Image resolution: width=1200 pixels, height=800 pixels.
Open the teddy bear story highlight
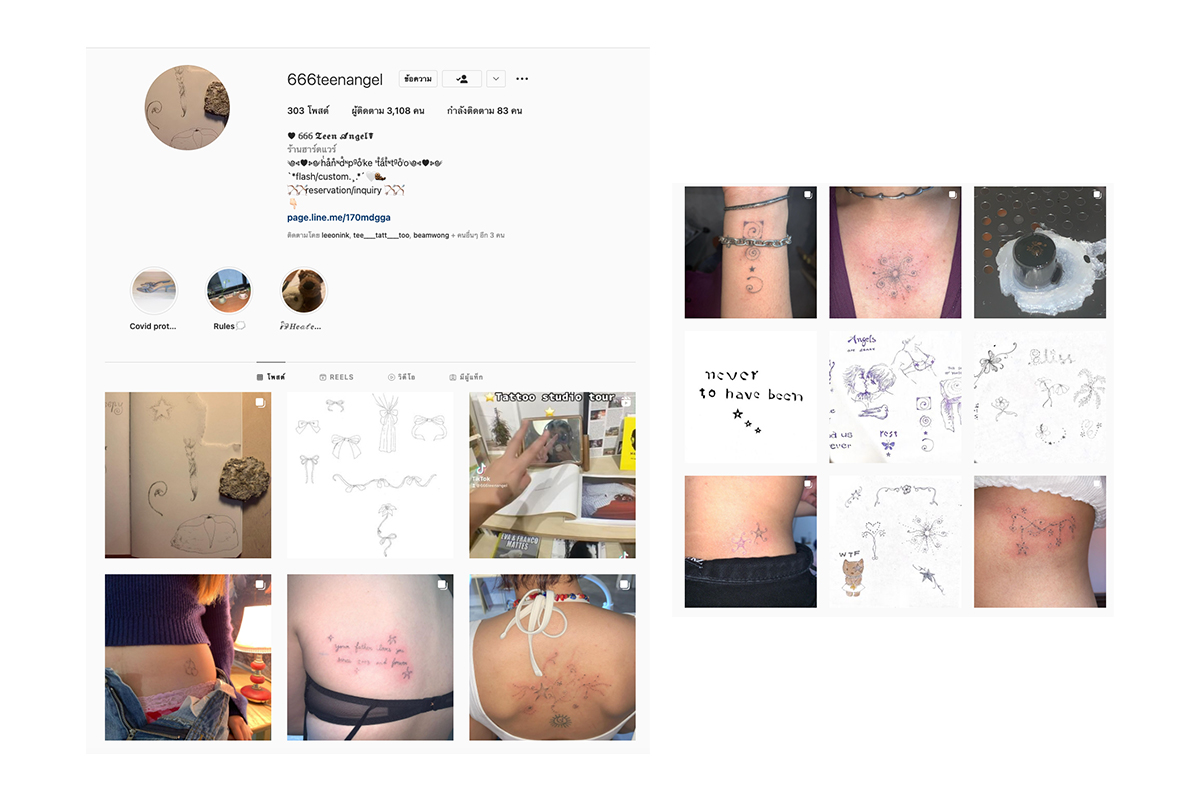pyautogui.click(x=303, y=291)
